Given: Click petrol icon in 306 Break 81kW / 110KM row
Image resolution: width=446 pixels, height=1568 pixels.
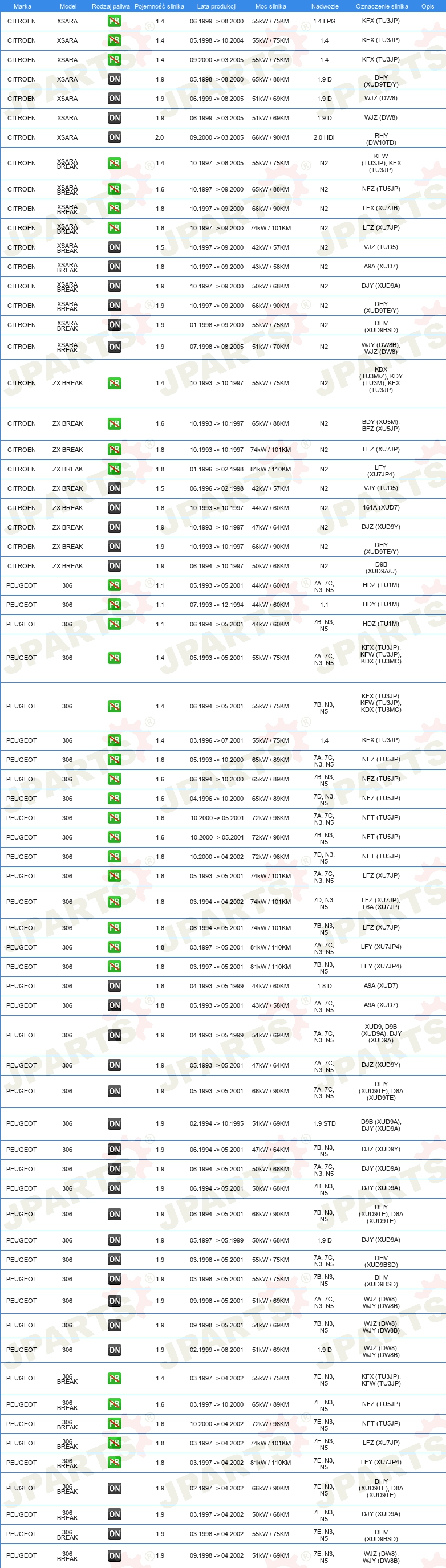Looking at the screenshot, I should tap(115, 1463).
